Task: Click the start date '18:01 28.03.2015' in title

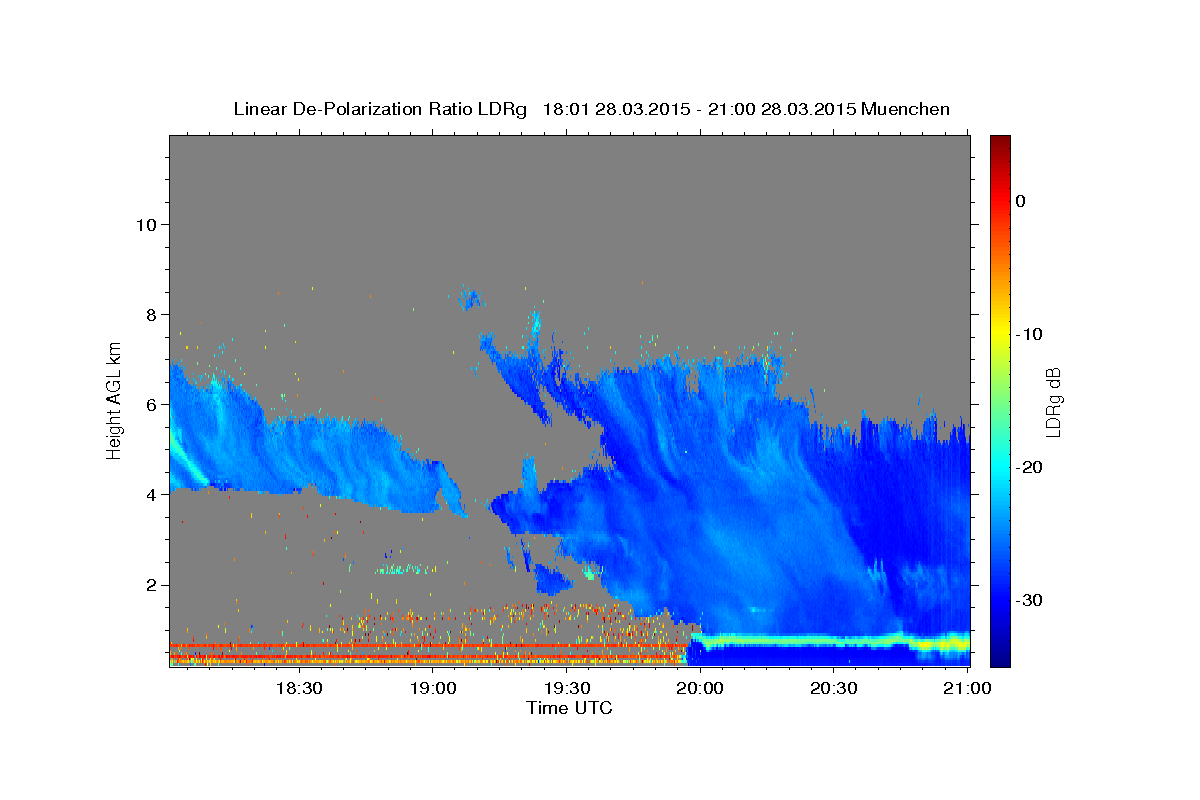Action: (616, 109)
